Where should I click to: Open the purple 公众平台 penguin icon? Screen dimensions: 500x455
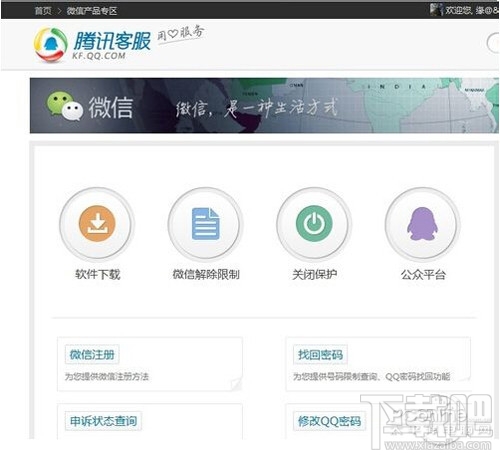tap(422, 224)
